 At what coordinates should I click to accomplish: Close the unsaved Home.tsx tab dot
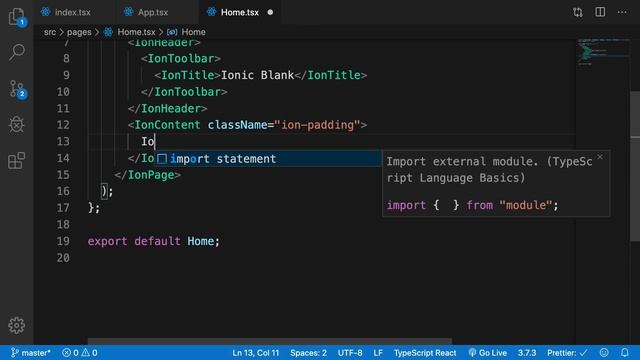coord(270,12)
